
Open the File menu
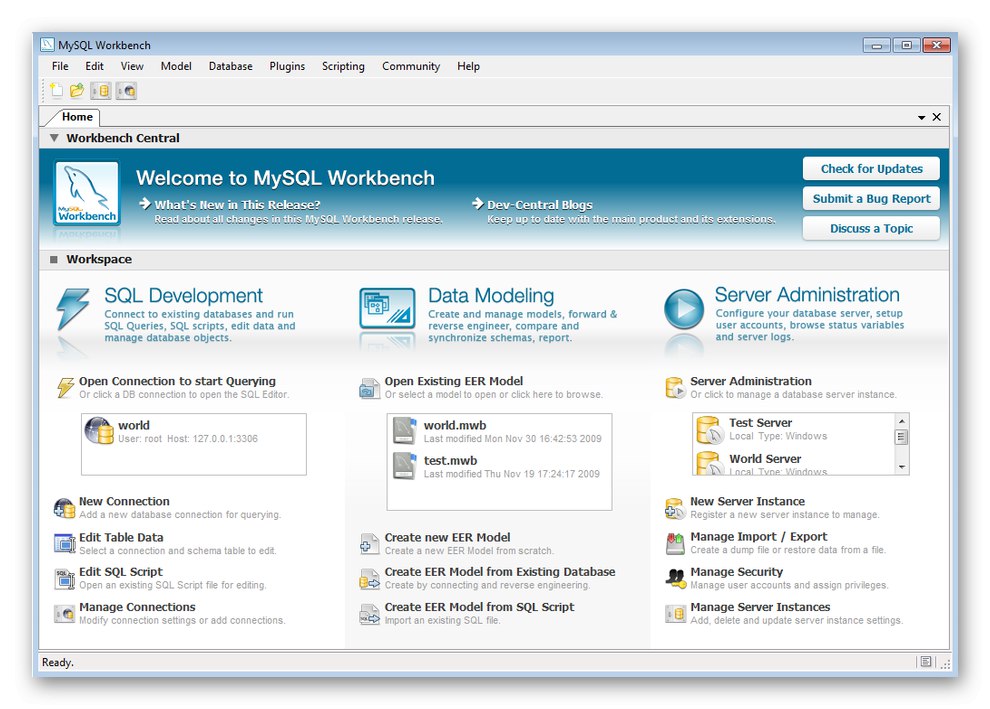[60, 66]
